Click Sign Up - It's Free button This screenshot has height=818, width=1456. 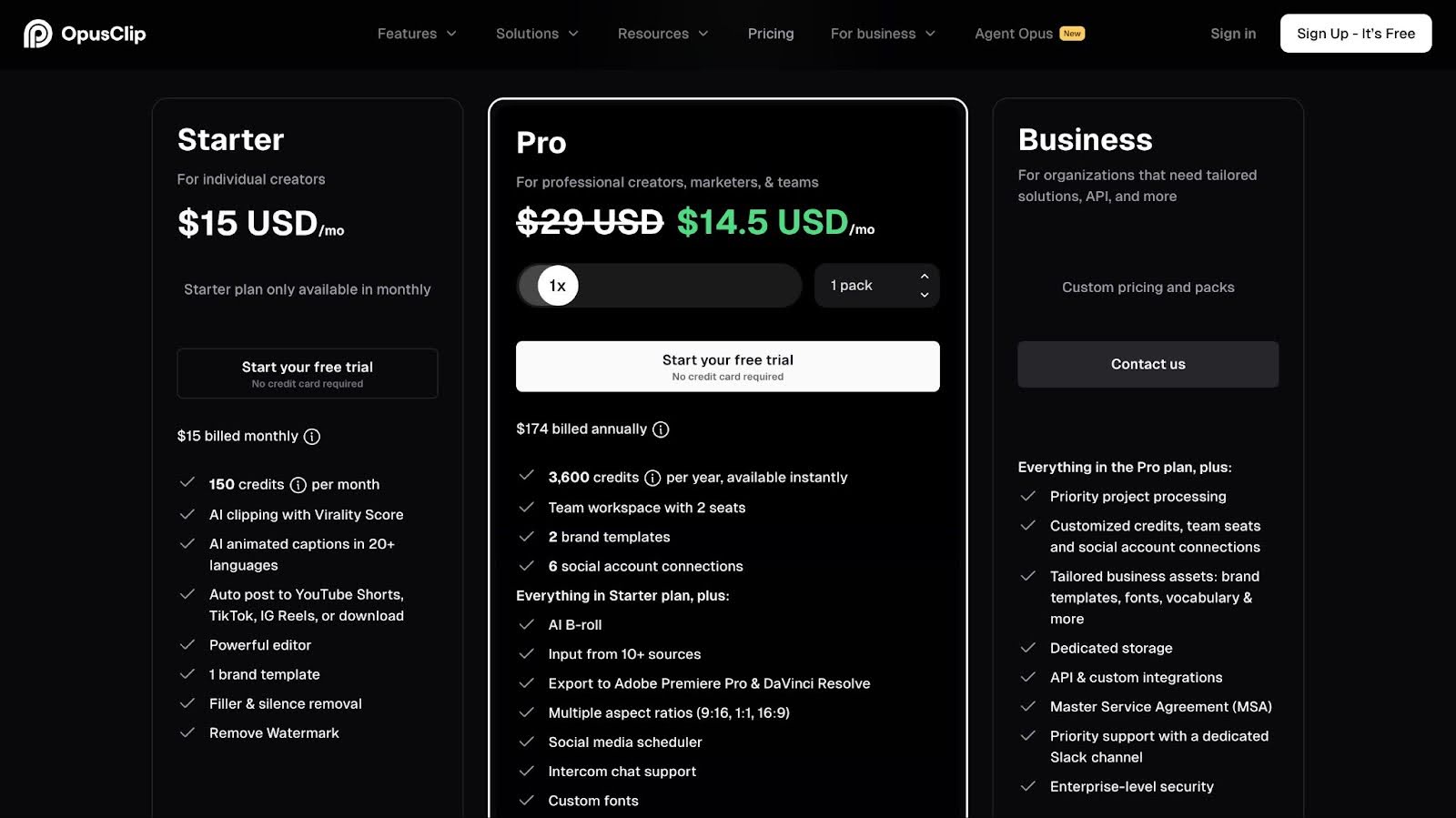(x=1355, y=34)
